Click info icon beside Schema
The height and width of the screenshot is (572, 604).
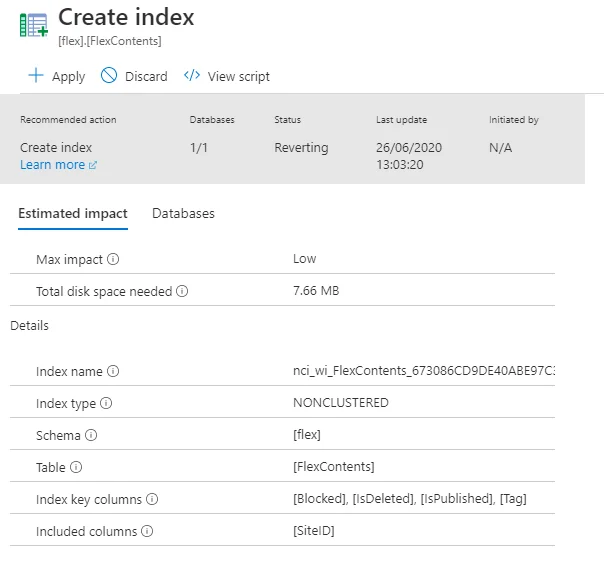pos(91,436)
